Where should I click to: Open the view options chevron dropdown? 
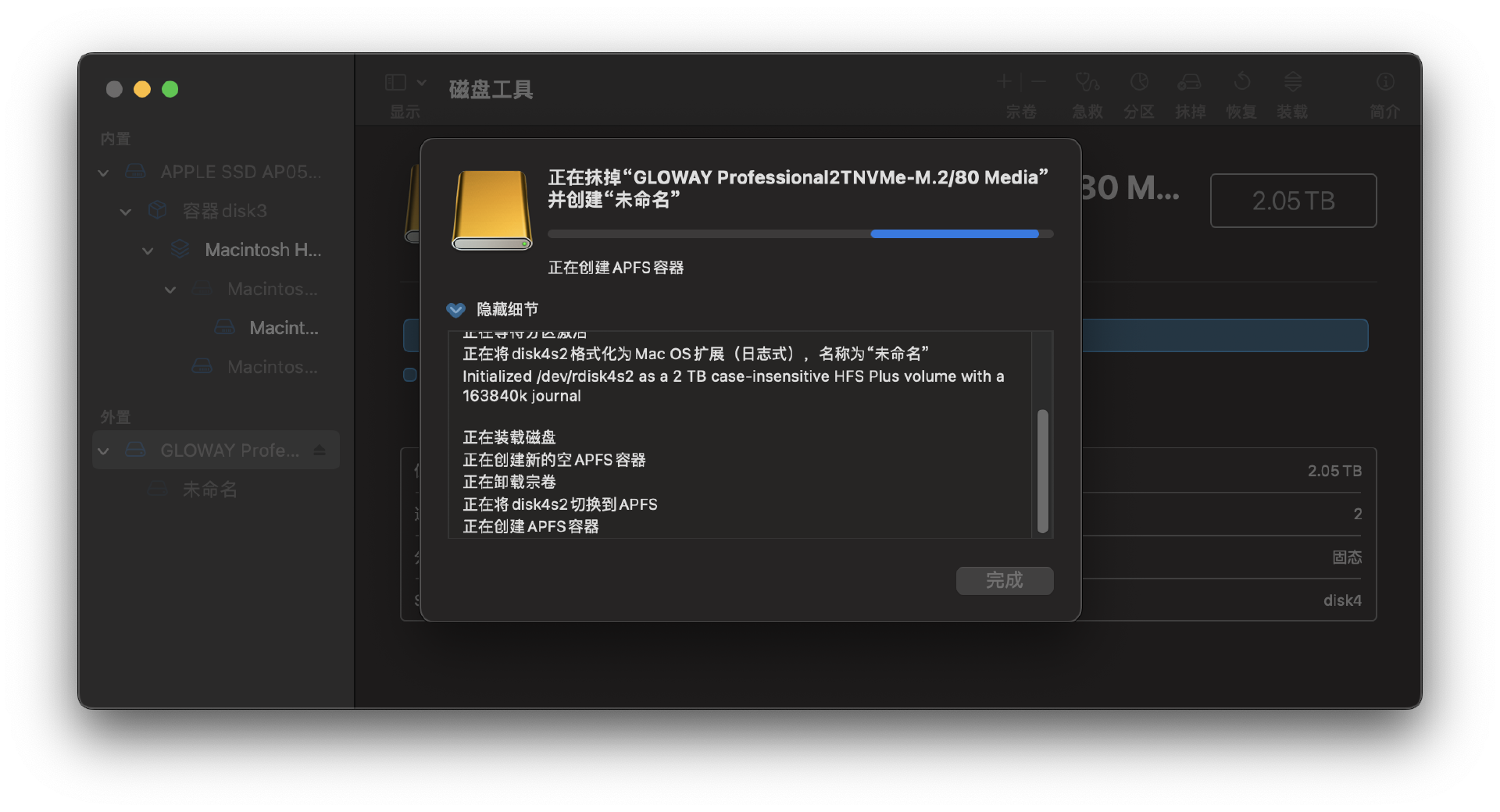421,83
